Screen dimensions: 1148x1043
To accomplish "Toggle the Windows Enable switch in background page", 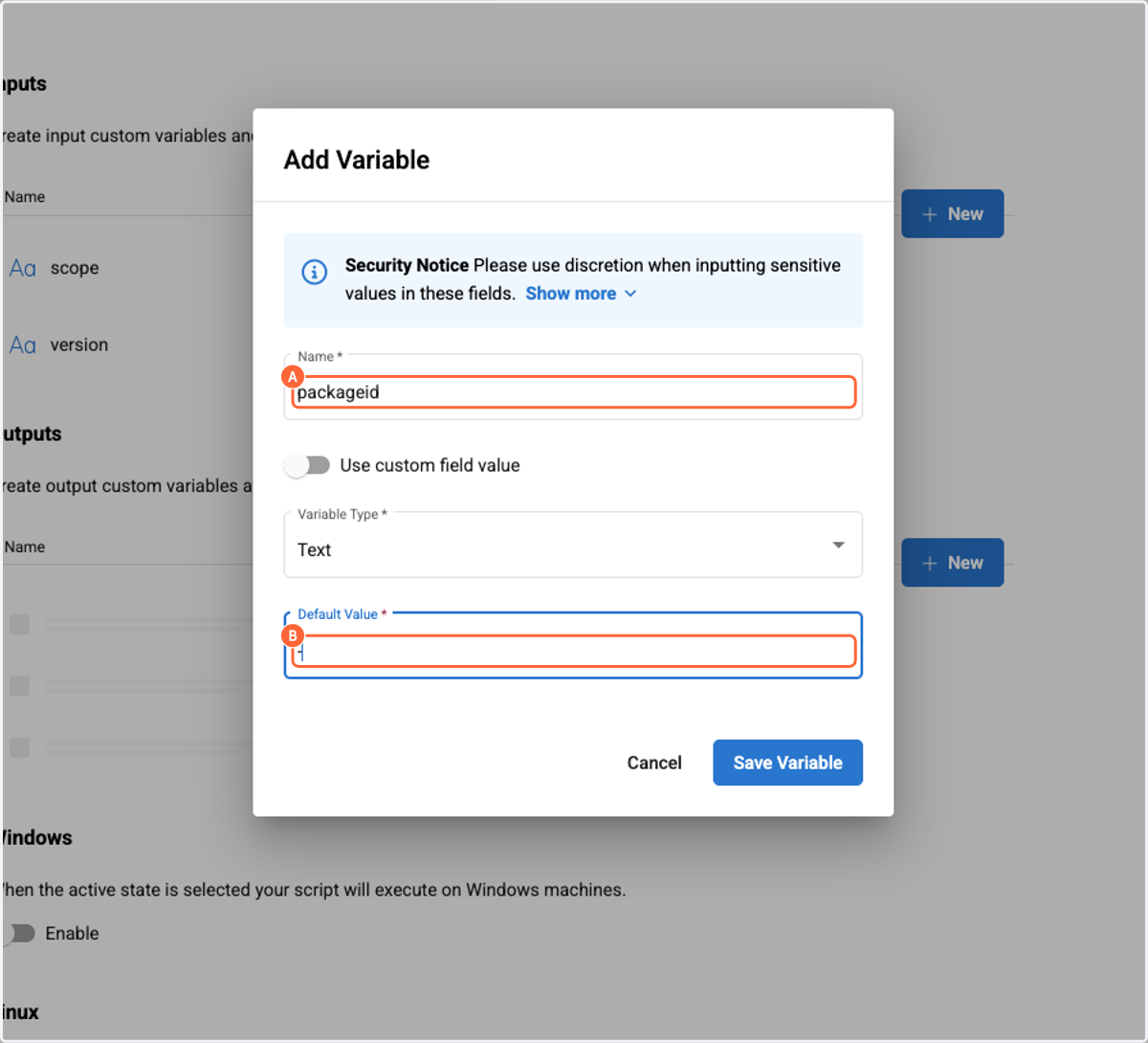I will (x=19, y=933).
